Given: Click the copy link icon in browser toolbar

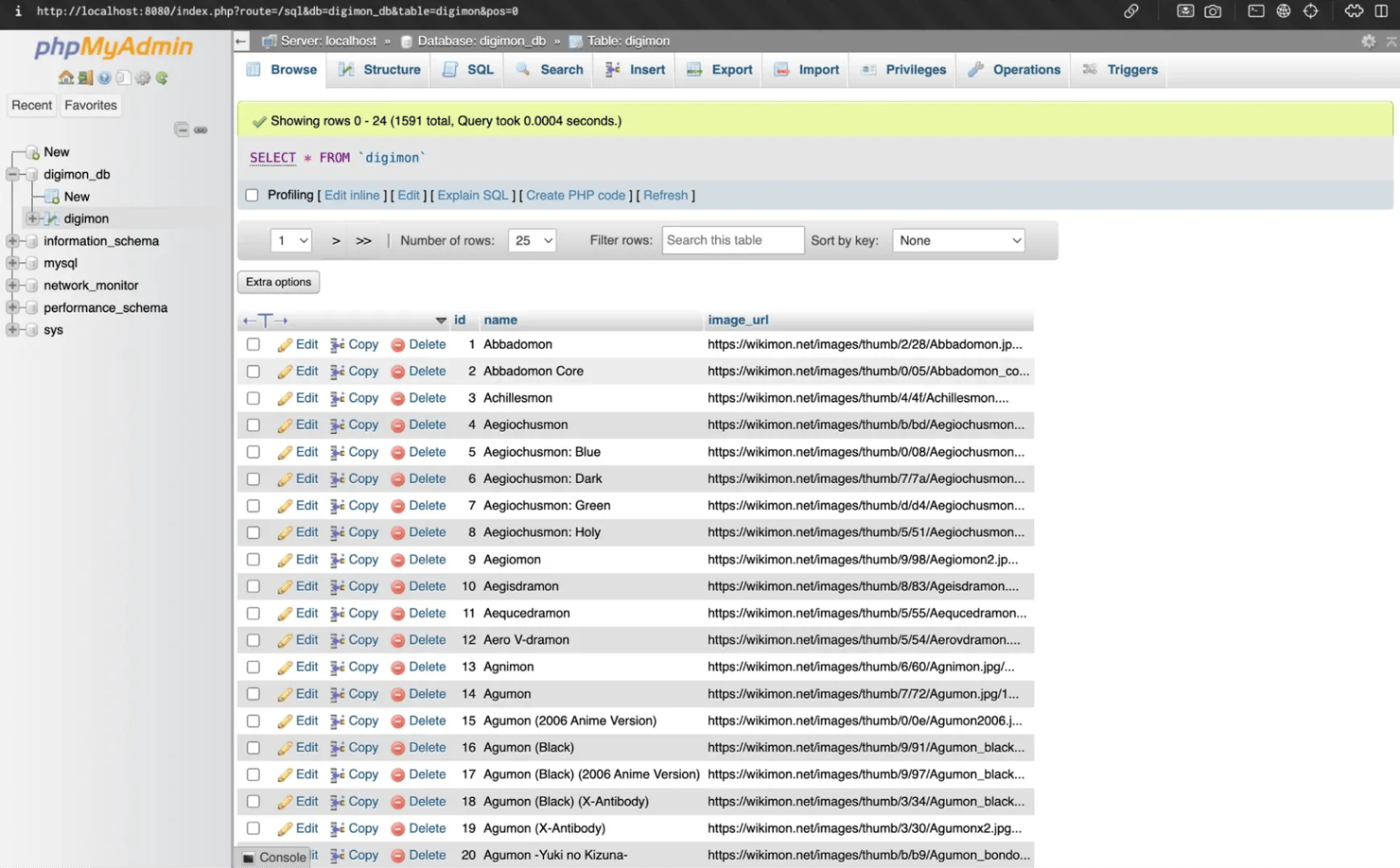Looking at the screenshot, I should (1130, 11).
